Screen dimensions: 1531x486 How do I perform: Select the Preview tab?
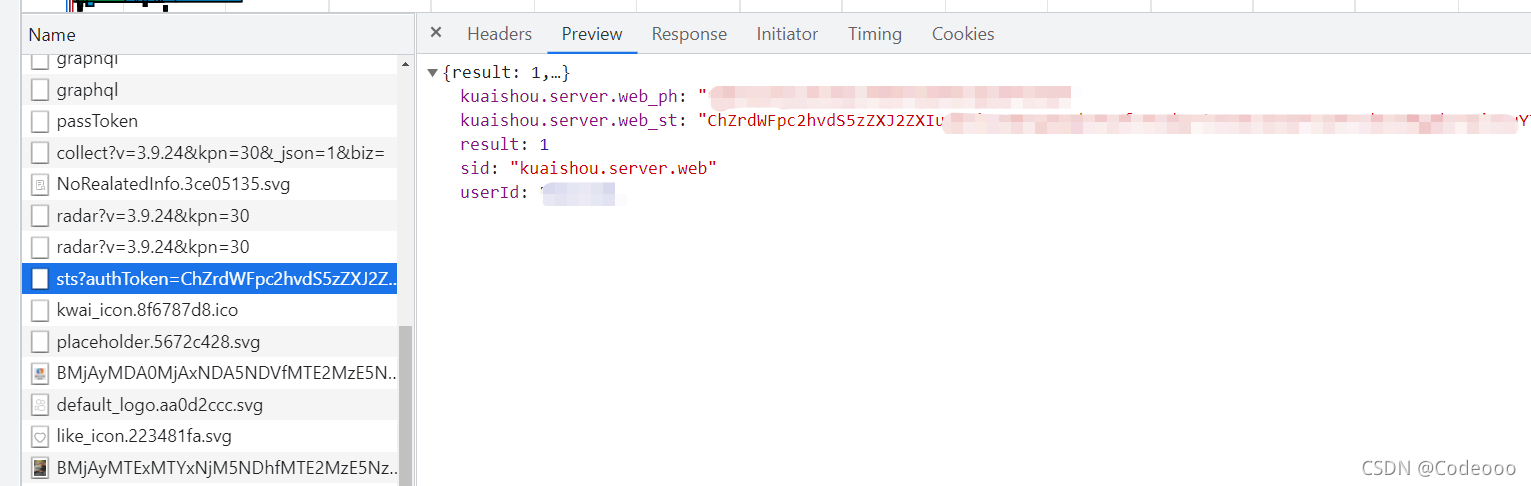click(592, 34)
